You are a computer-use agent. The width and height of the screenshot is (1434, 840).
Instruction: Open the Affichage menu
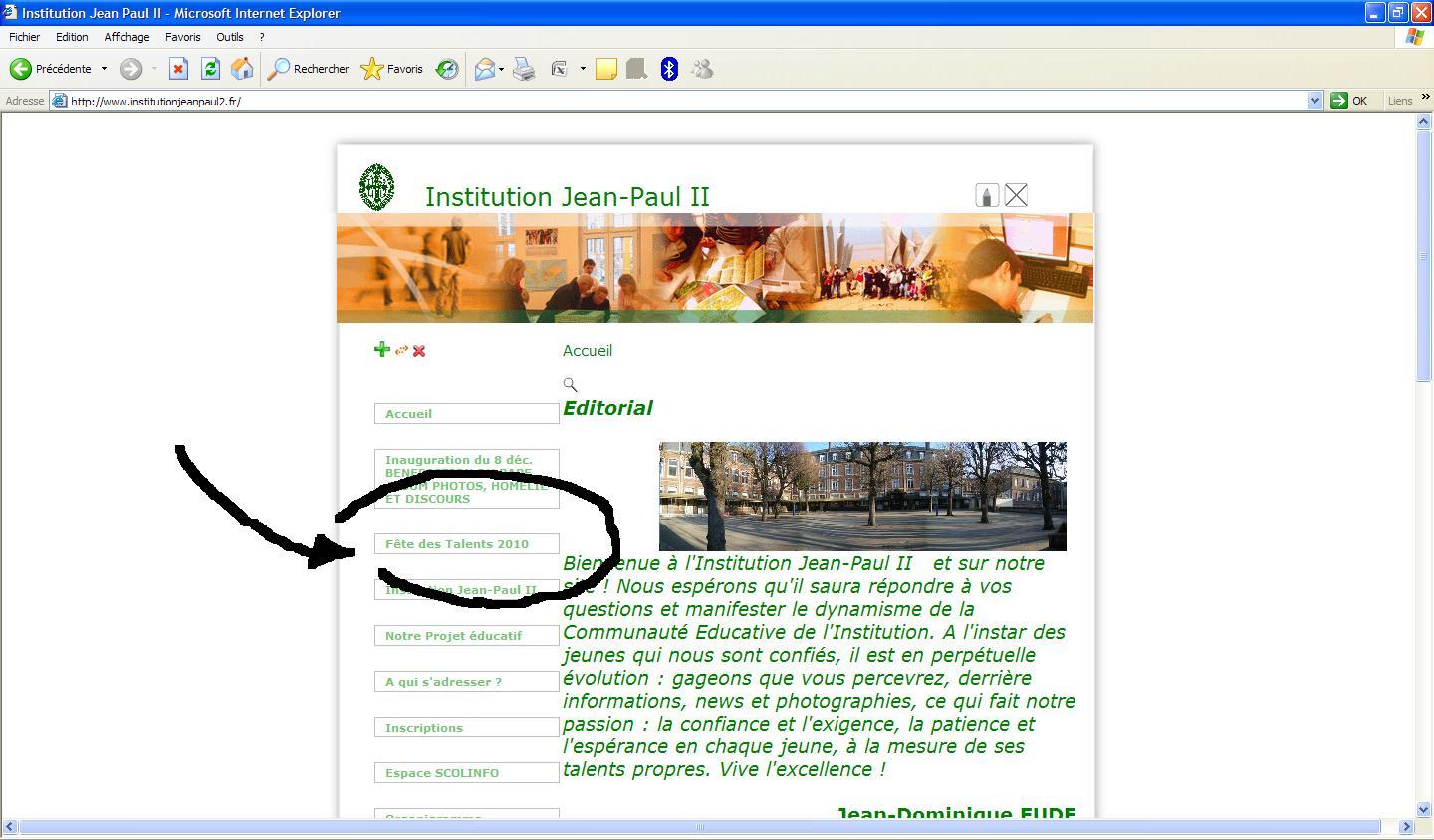click(126, 37)
